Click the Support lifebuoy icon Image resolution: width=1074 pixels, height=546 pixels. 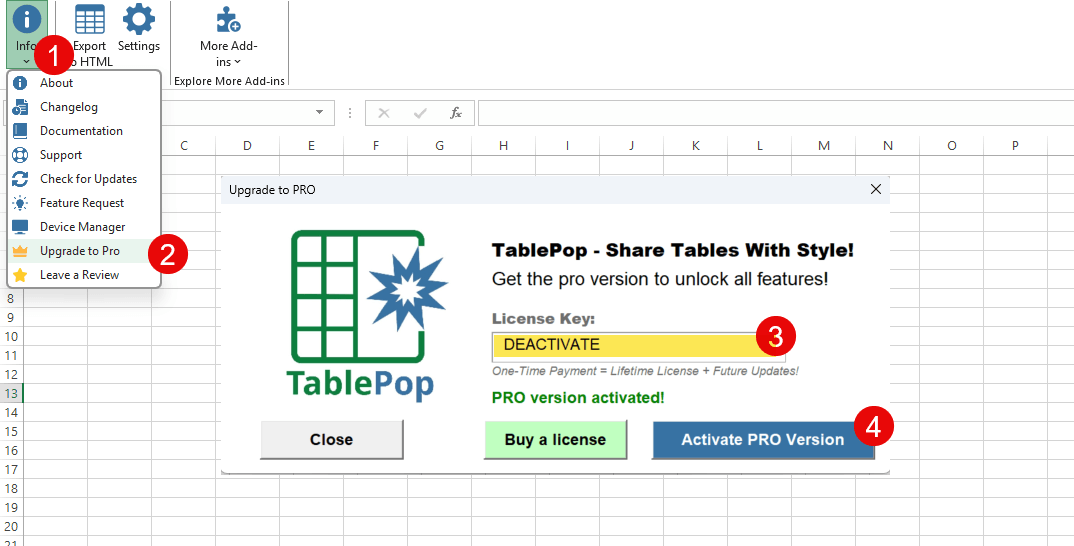[x=20, y=155]
